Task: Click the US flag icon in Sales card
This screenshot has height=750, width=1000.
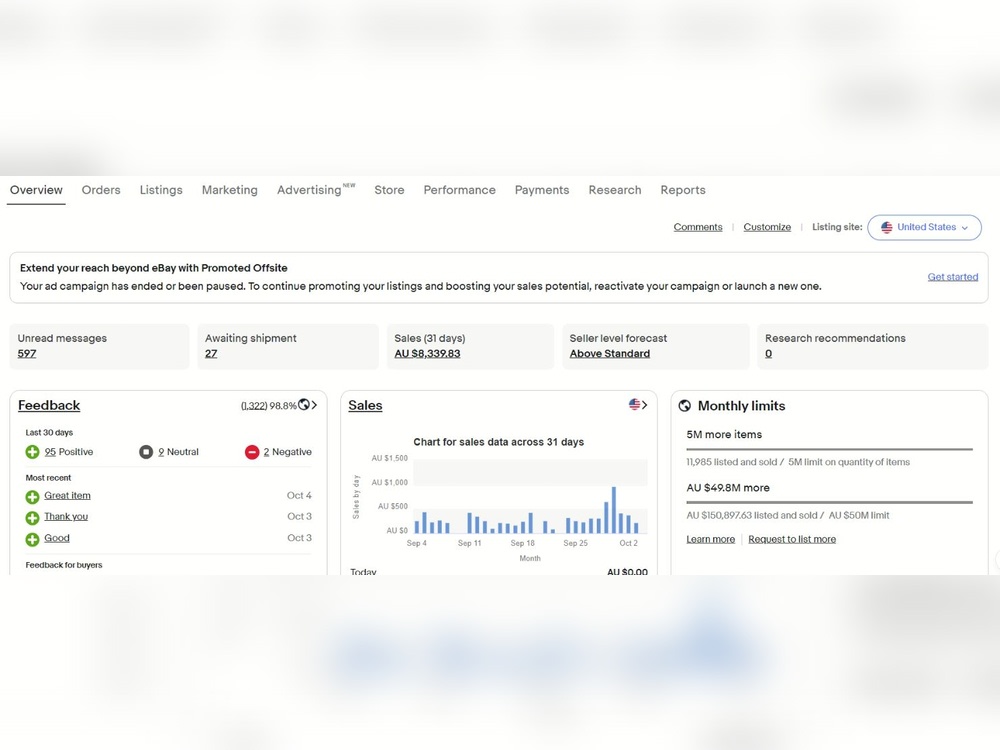Action: tap(635, 404)
